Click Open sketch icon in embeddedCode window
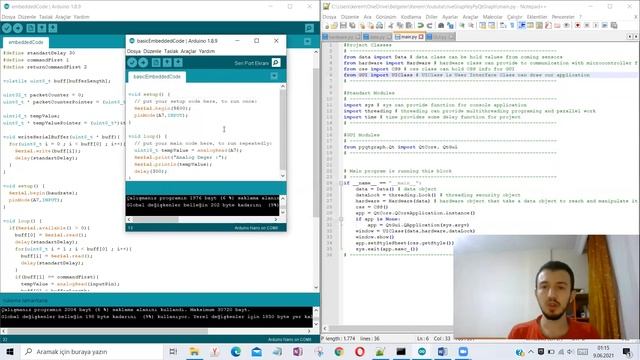This screenshot has width=640, height=360. 42,28
